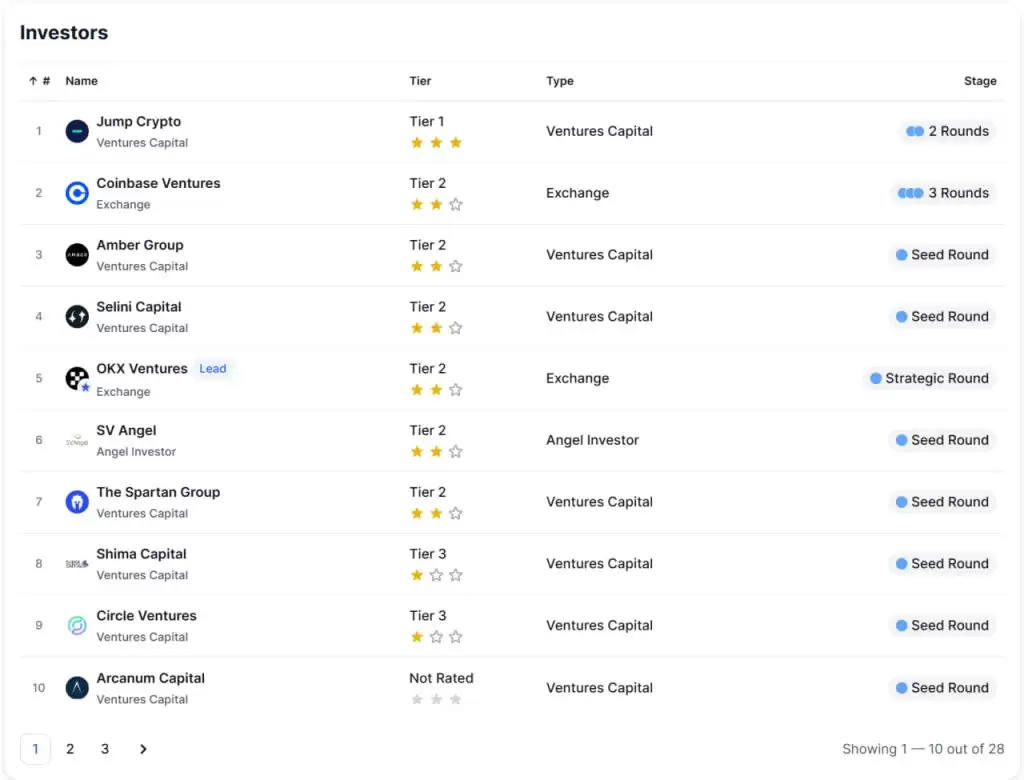Viewport: 1024px width, 780px height.
Task: Select current page 1 button
Action: [x=35, y=749]
